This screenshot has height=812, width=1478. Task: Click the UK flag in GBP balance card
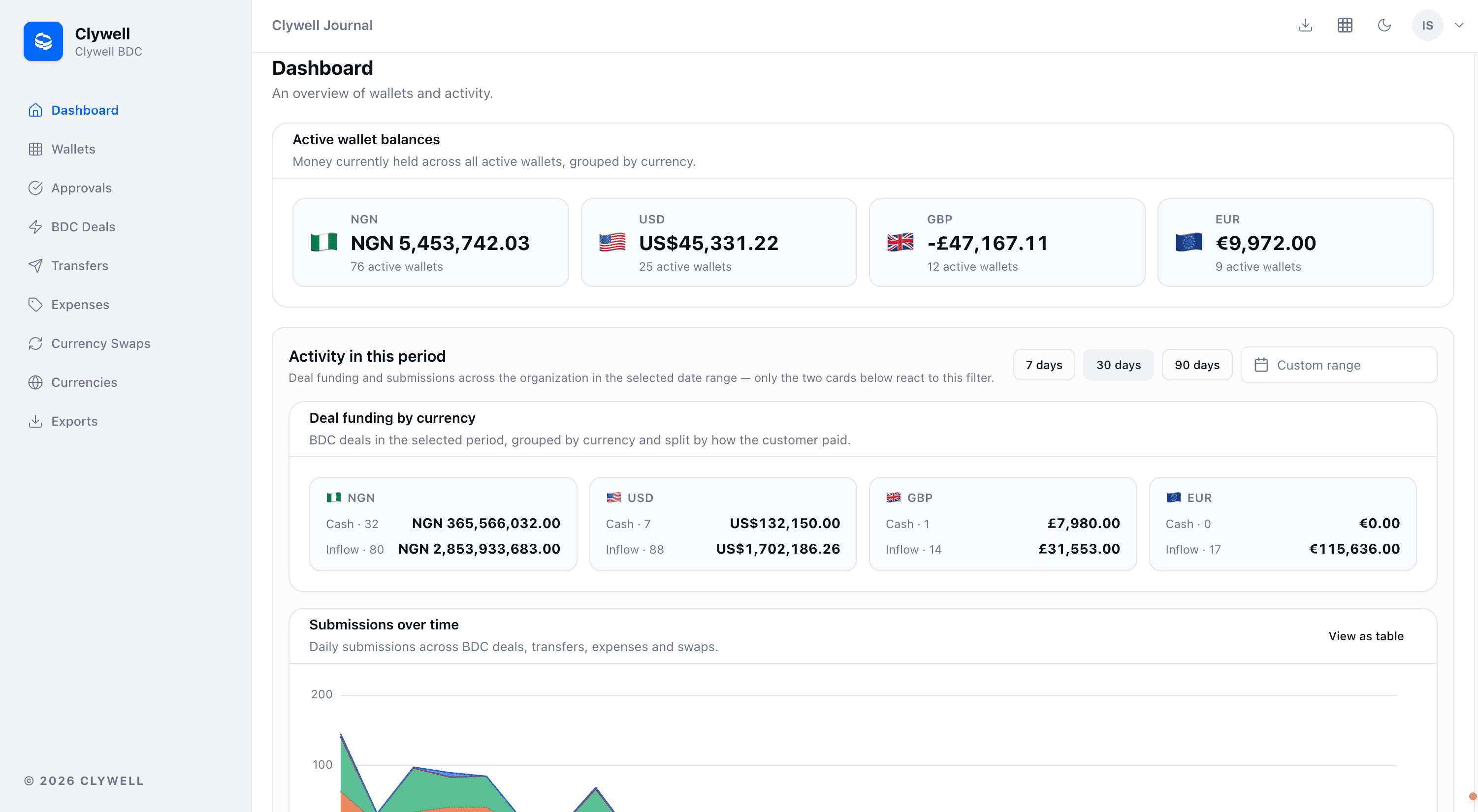click(900, 243)
